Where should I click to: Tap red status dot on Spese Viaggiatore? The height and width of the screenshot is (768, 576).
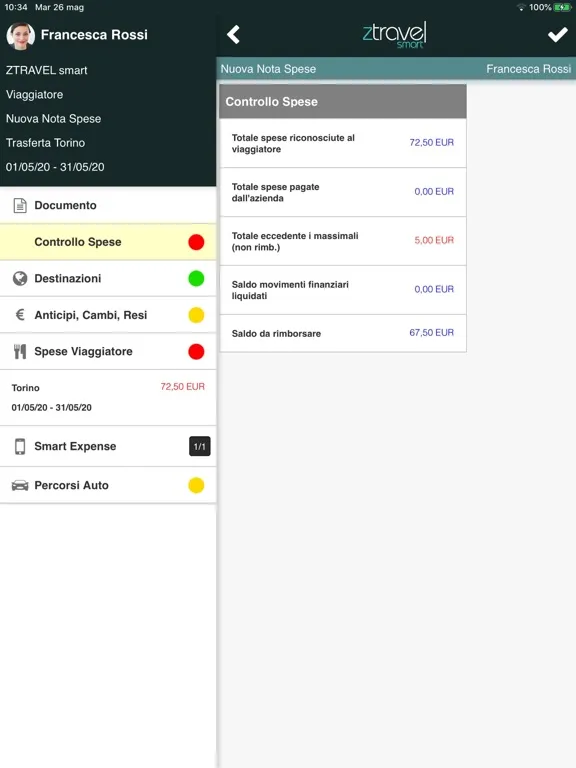pyautogui.click(x=196, y=351)
